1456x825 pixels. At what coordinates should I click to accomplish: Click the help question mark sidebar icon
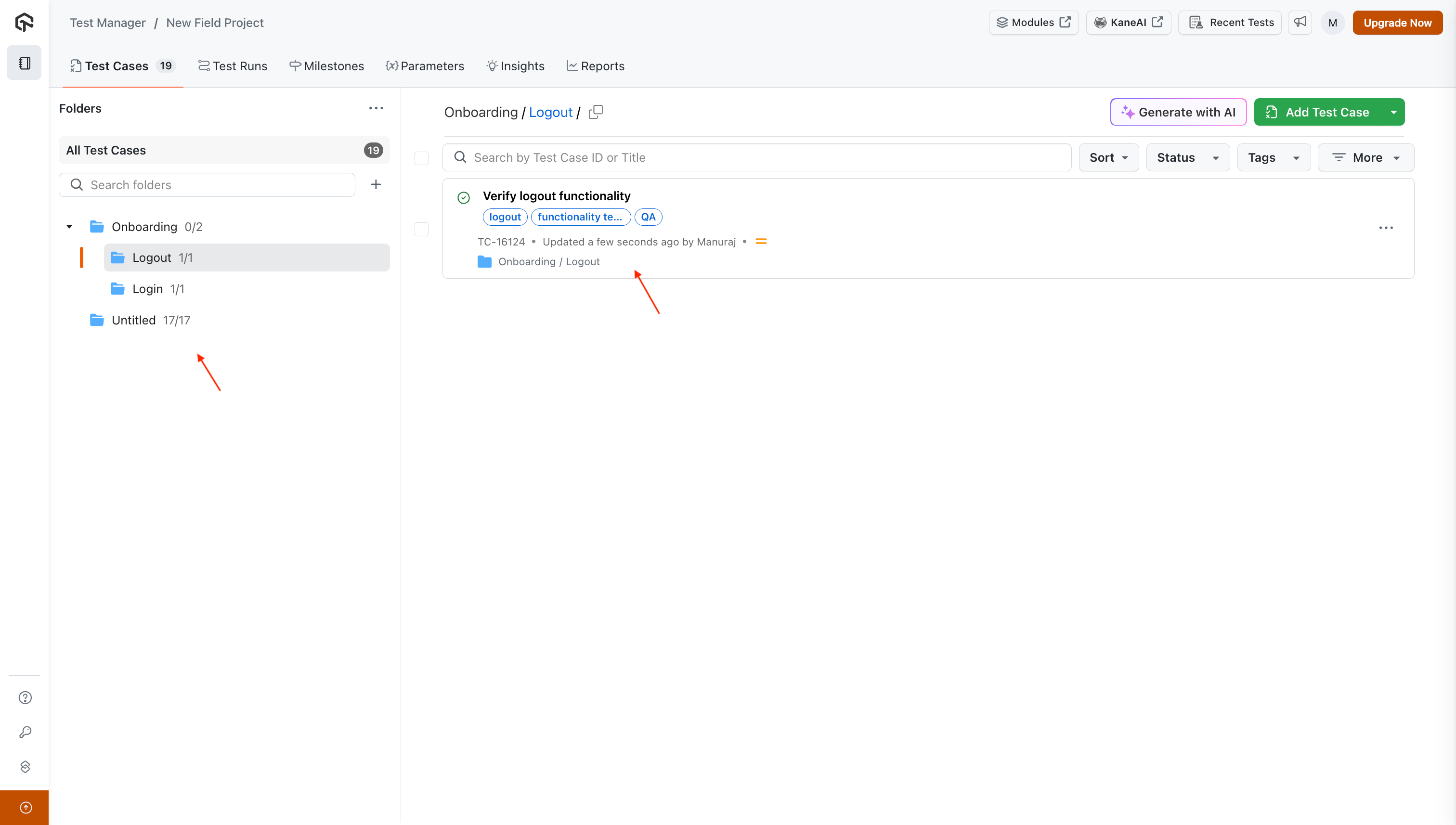(25, 697)
